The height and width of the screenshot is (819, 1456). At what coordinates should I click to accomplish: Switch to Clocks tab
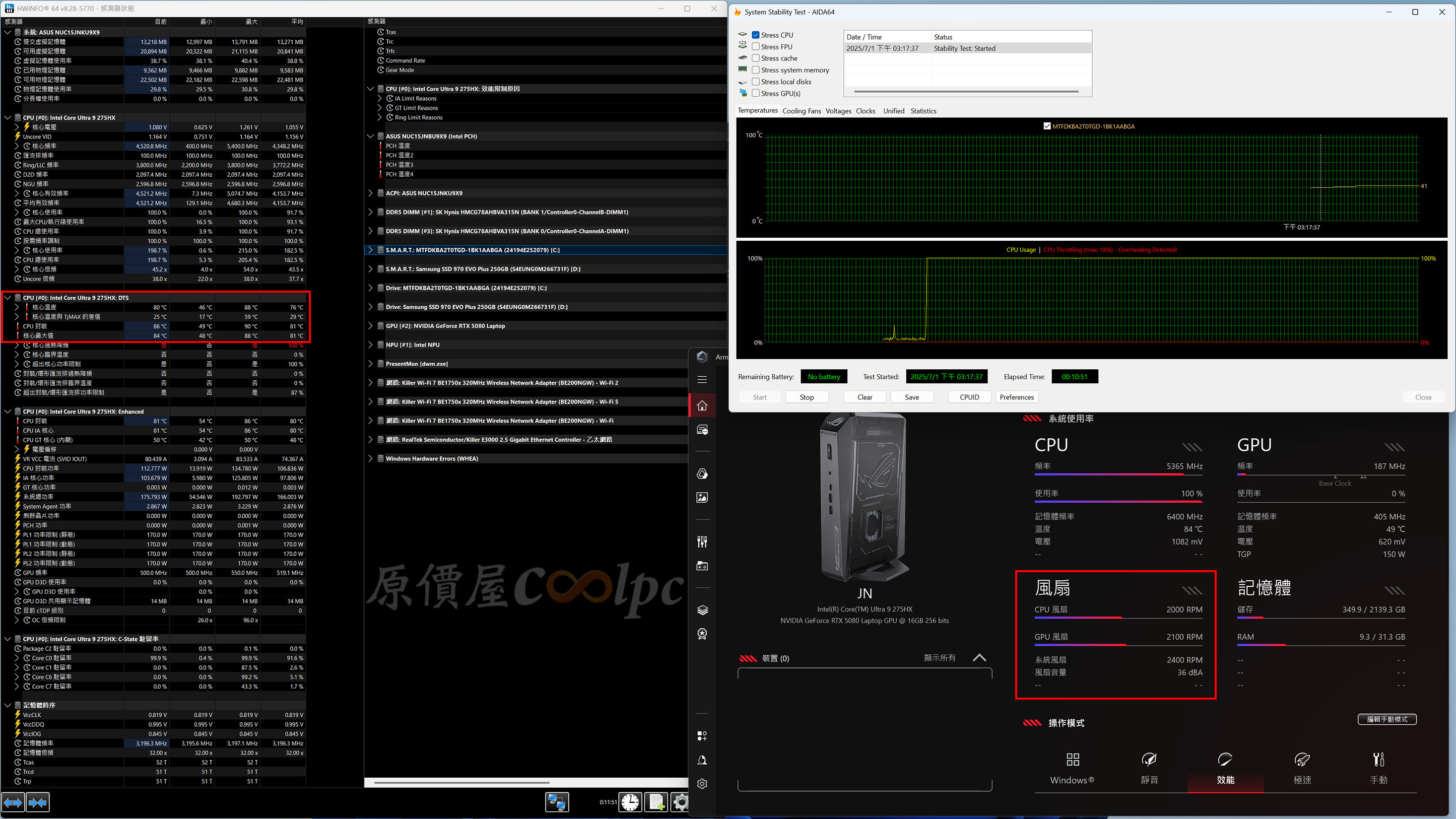pos(866,111)
